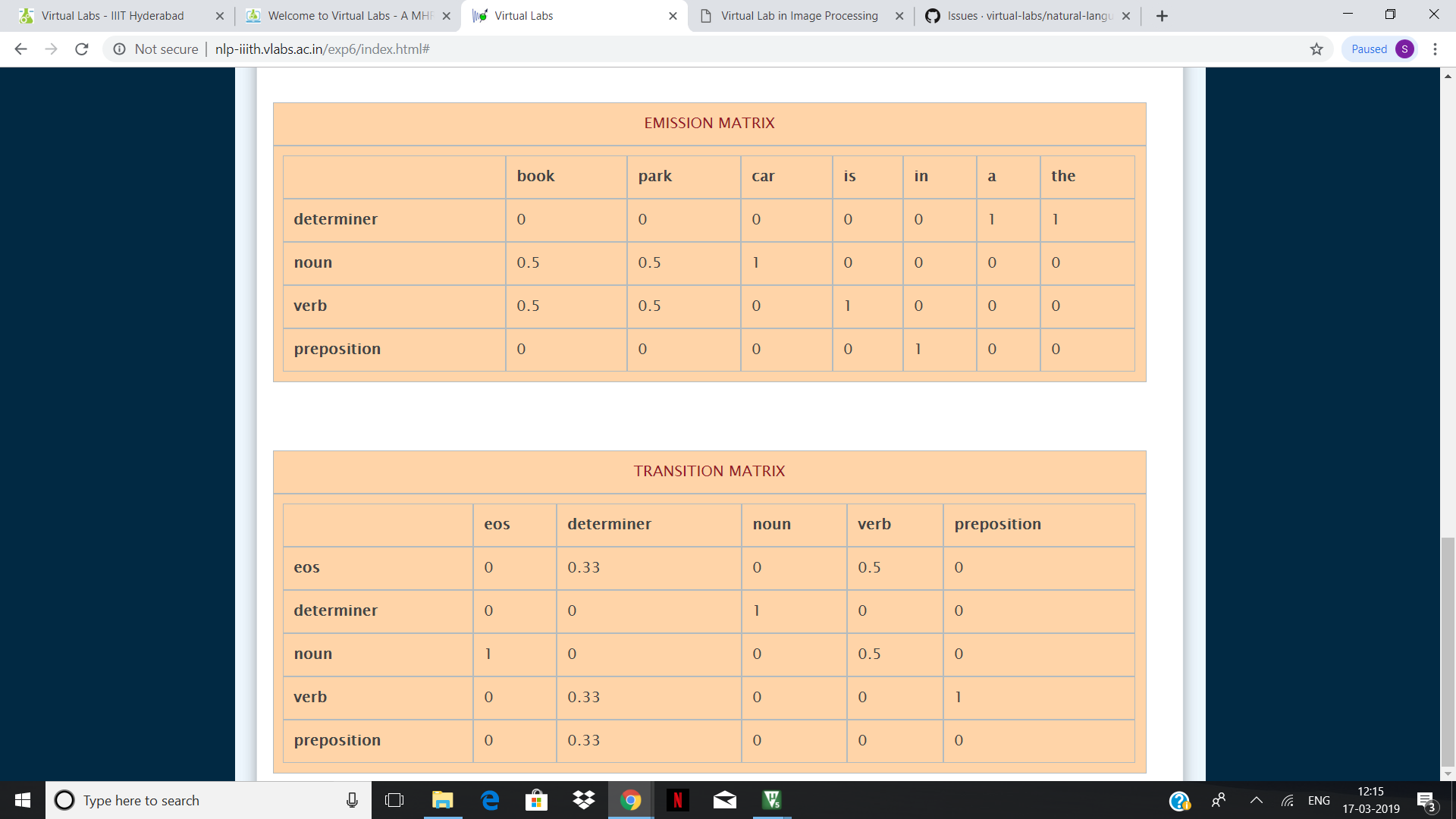The image size is (1456, 819).
Task: Open a new browser tab
Action: coord(1163,15)
